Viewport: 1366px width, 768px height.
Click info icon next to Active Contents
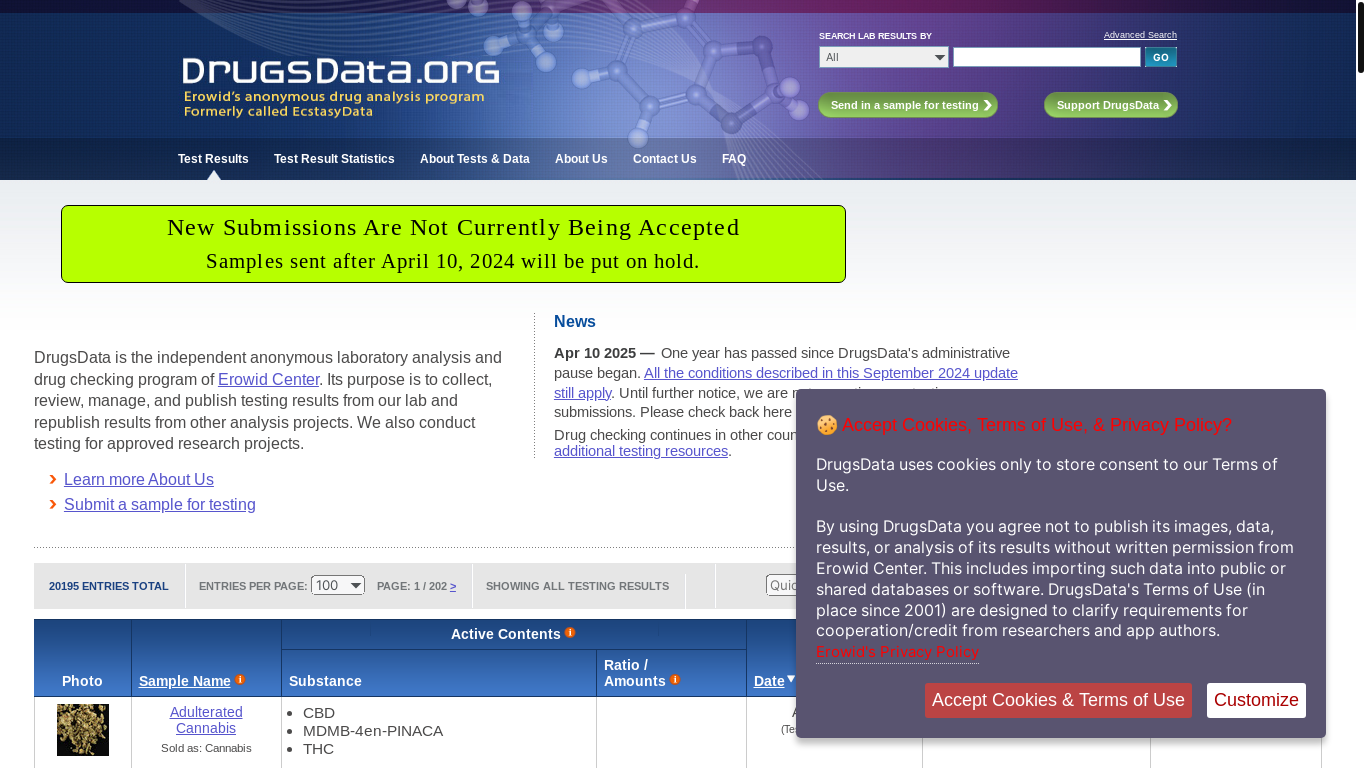point(570,633)
